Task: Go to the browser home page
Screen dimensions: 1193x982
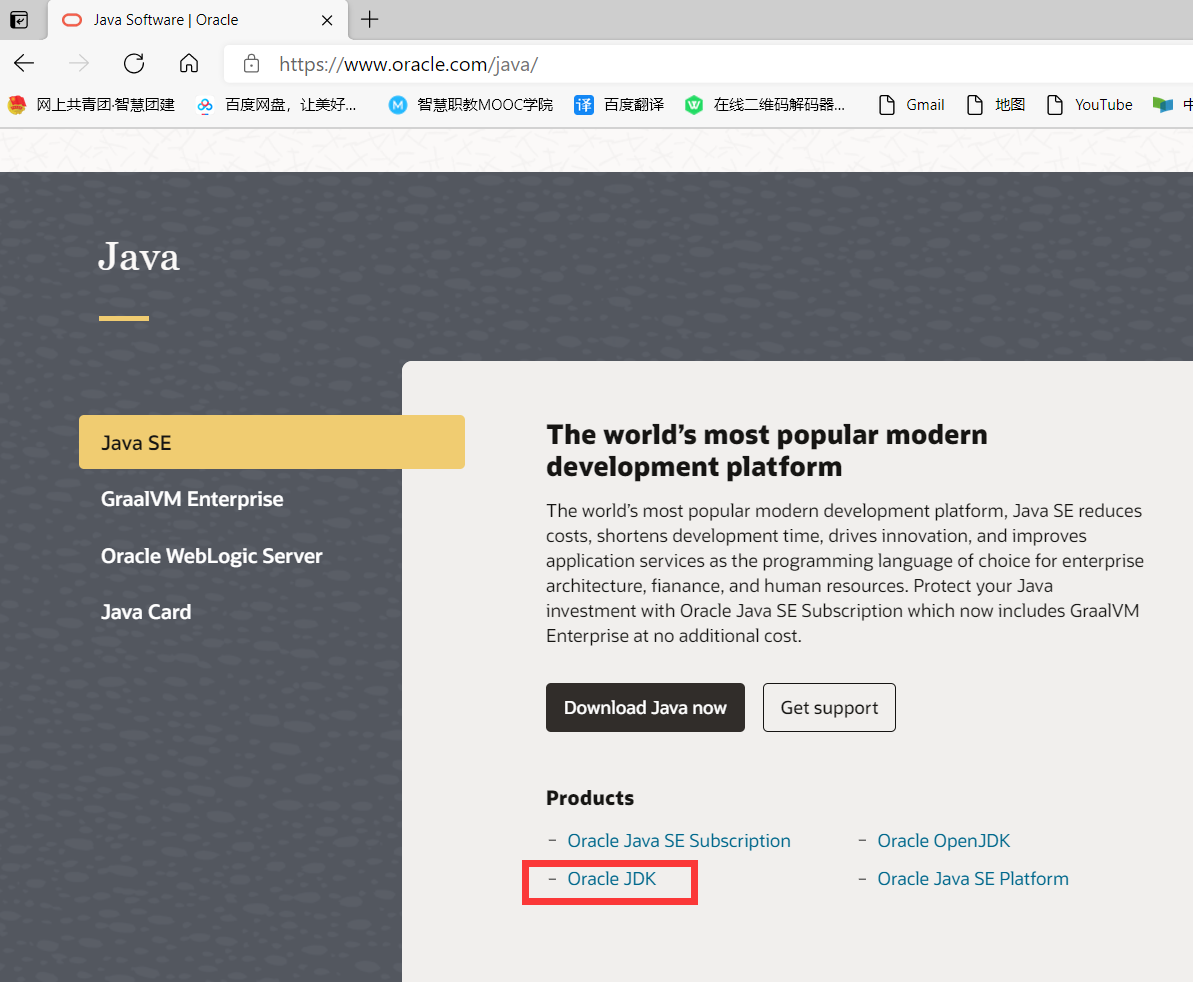Action: point(189,63)
